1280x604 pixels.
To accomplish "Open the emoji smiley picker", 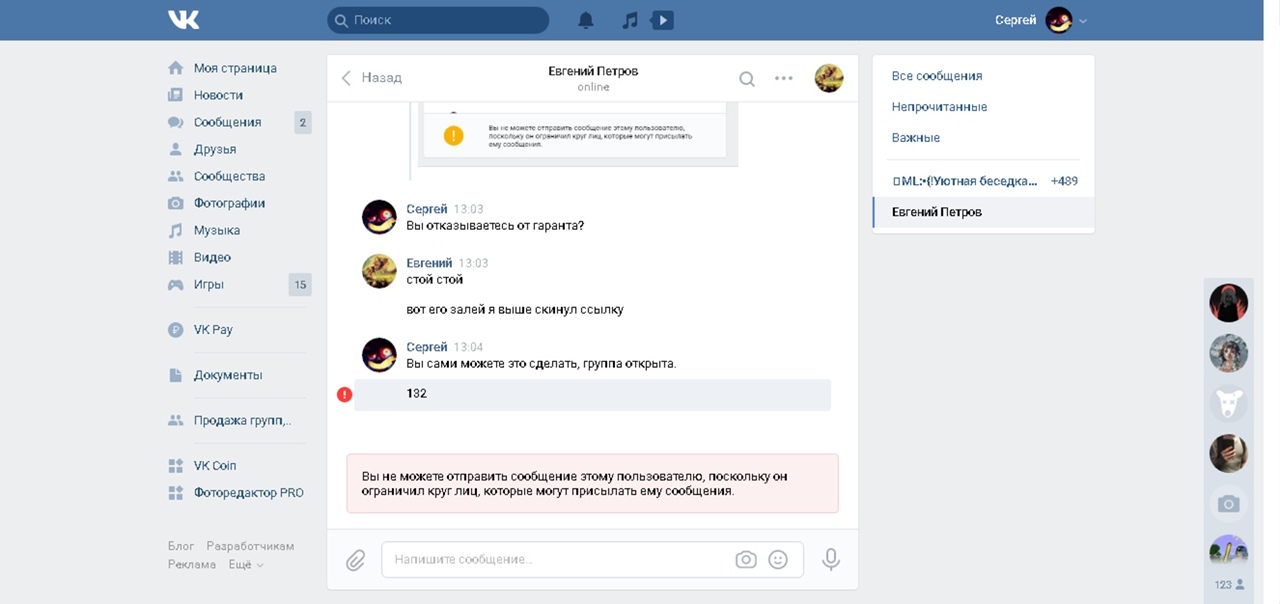I will coord(778,560).
